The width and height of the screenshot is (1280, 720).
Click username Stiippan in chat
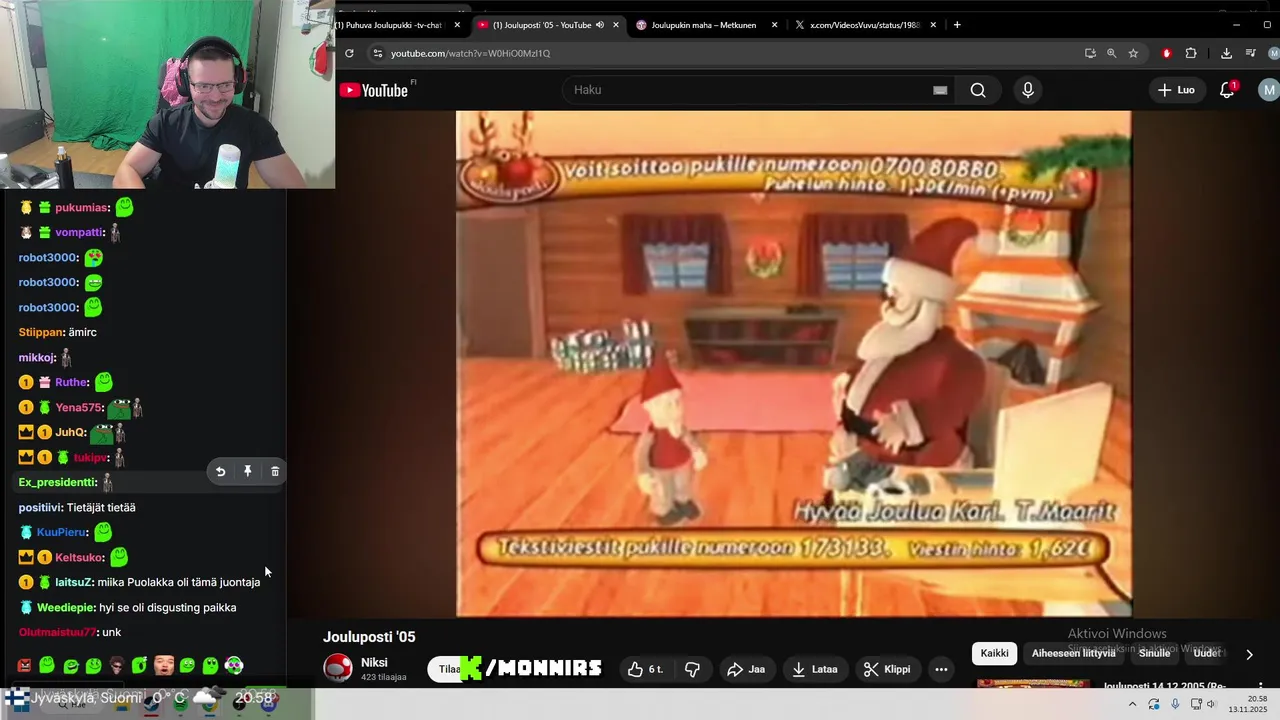[41, 332]
